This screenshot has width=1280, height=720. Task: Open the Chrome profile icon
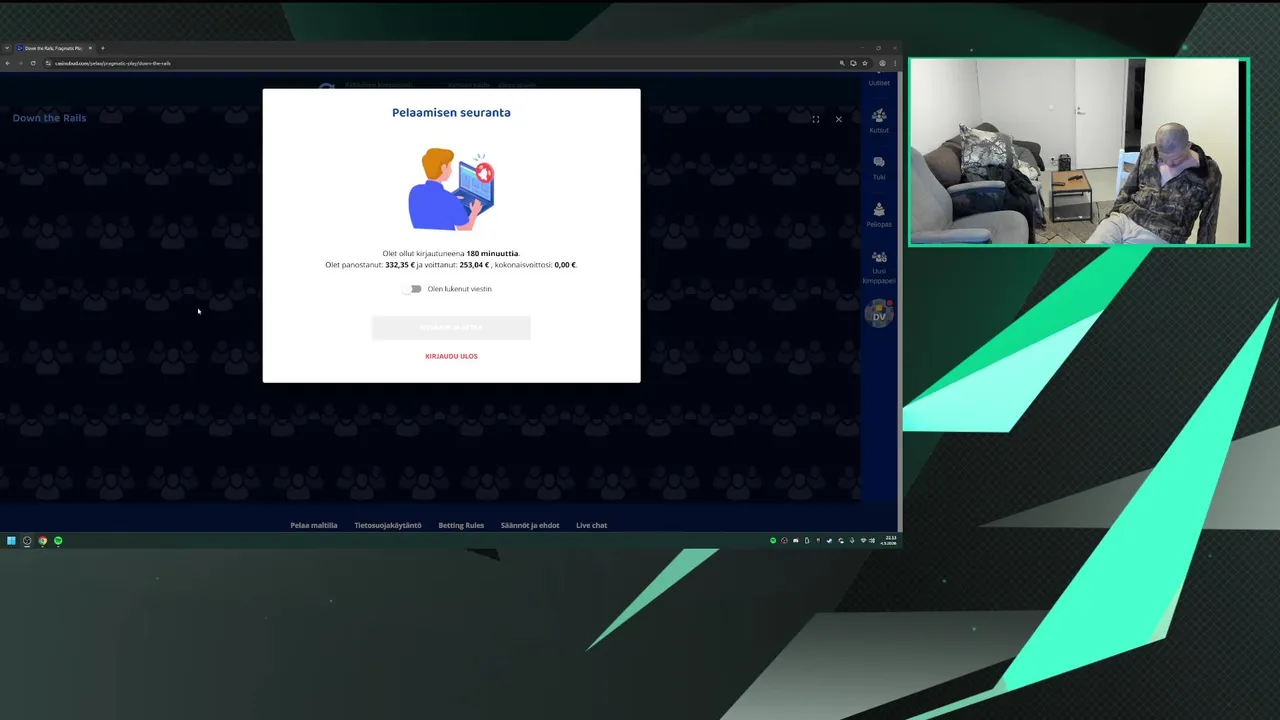[882, 63]
